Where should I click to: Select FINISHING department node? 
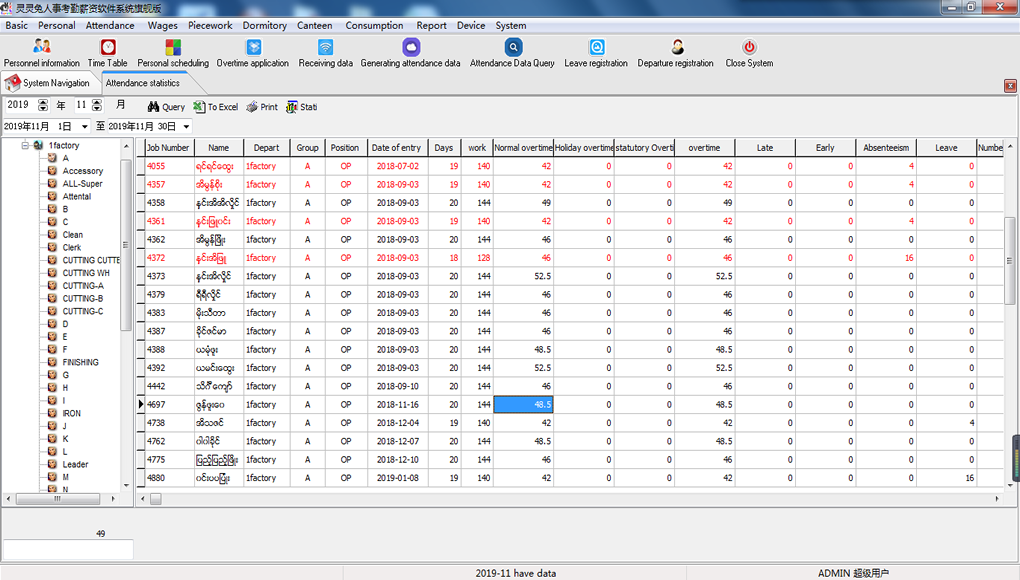(x=80, y=363)
